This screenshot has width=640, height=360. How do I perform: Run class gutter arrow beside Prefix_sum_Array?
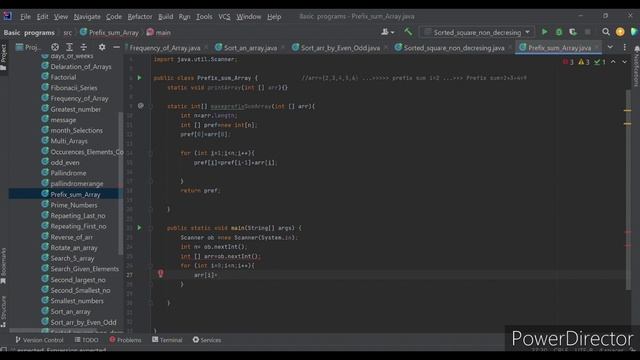[x=139, y=78]
